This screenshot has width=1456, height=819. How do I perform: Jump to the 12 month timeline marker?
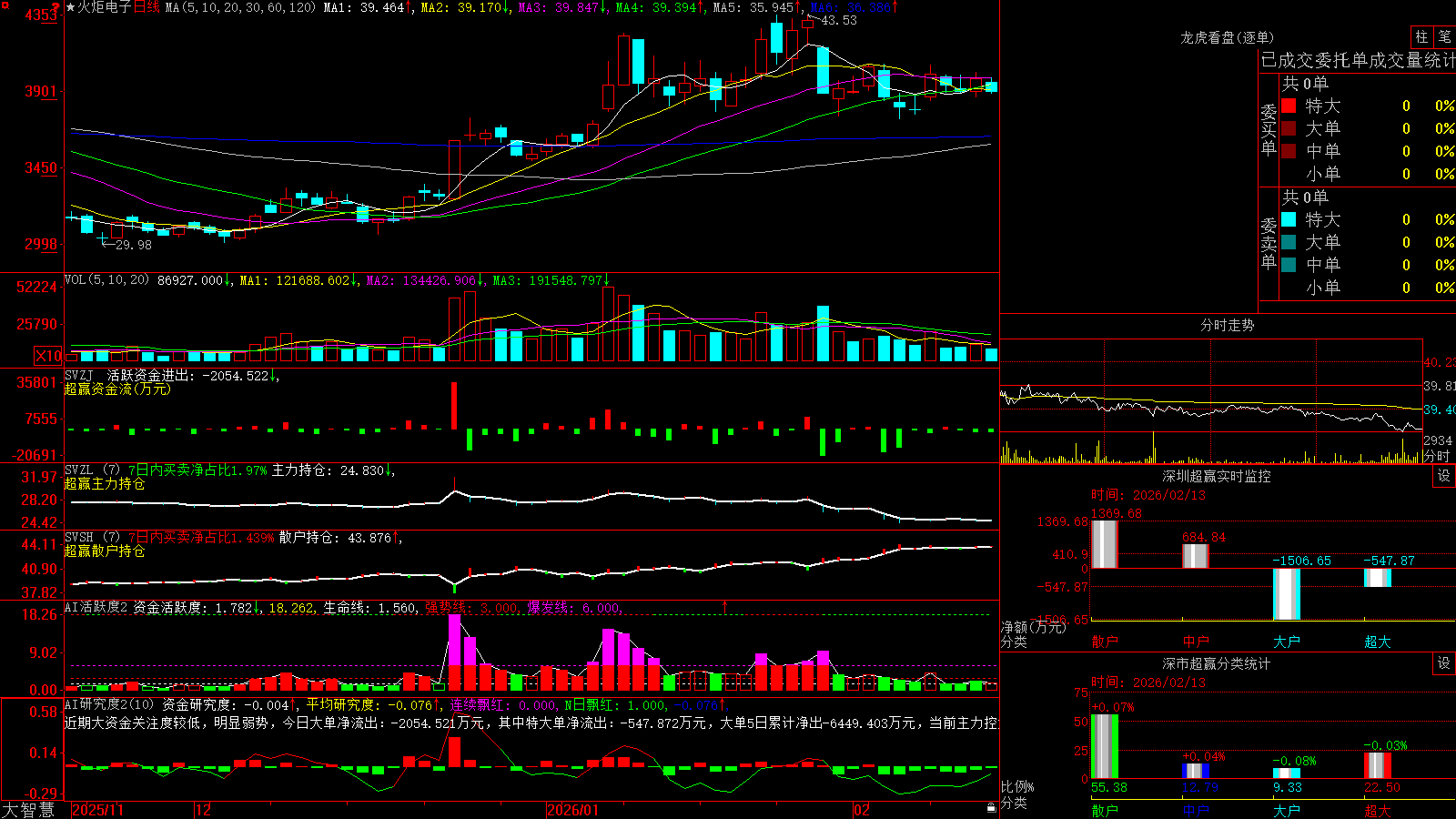pyautogui.click(x=204, y=810)
